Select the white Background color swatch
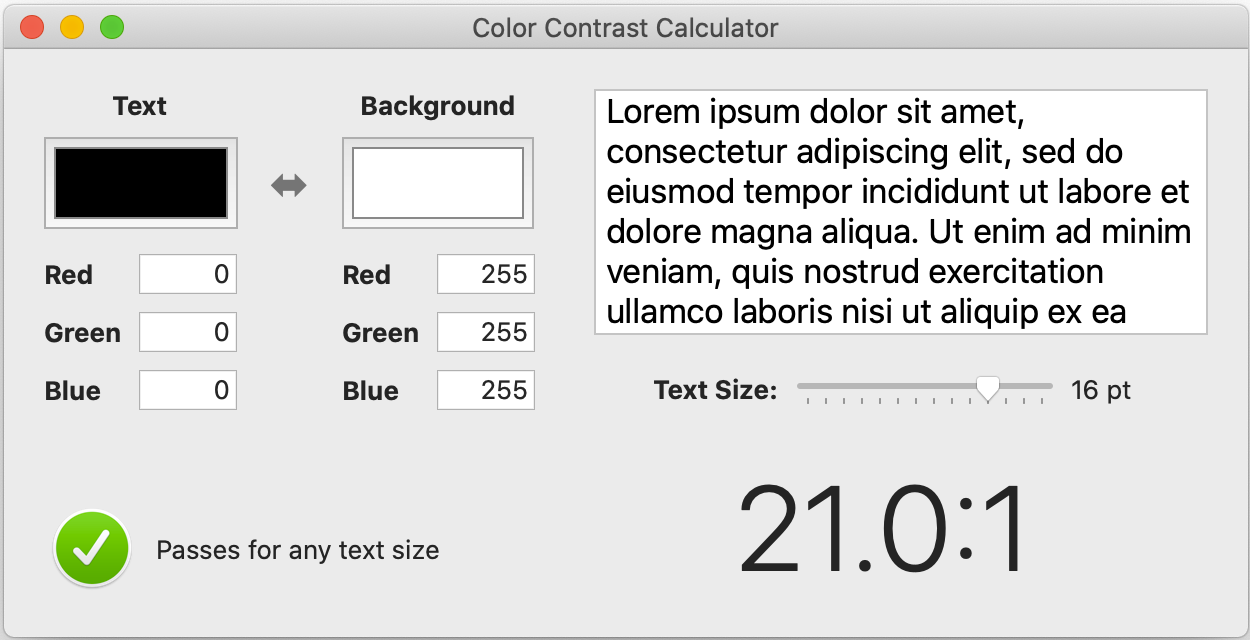Viewport: 1250px width, 640px height. coord(437,183)
